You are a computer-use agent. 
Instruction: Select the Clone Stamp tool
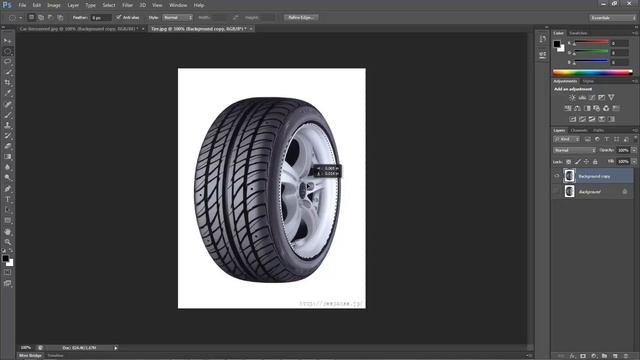pyautogui.click(x=7, y=125)
